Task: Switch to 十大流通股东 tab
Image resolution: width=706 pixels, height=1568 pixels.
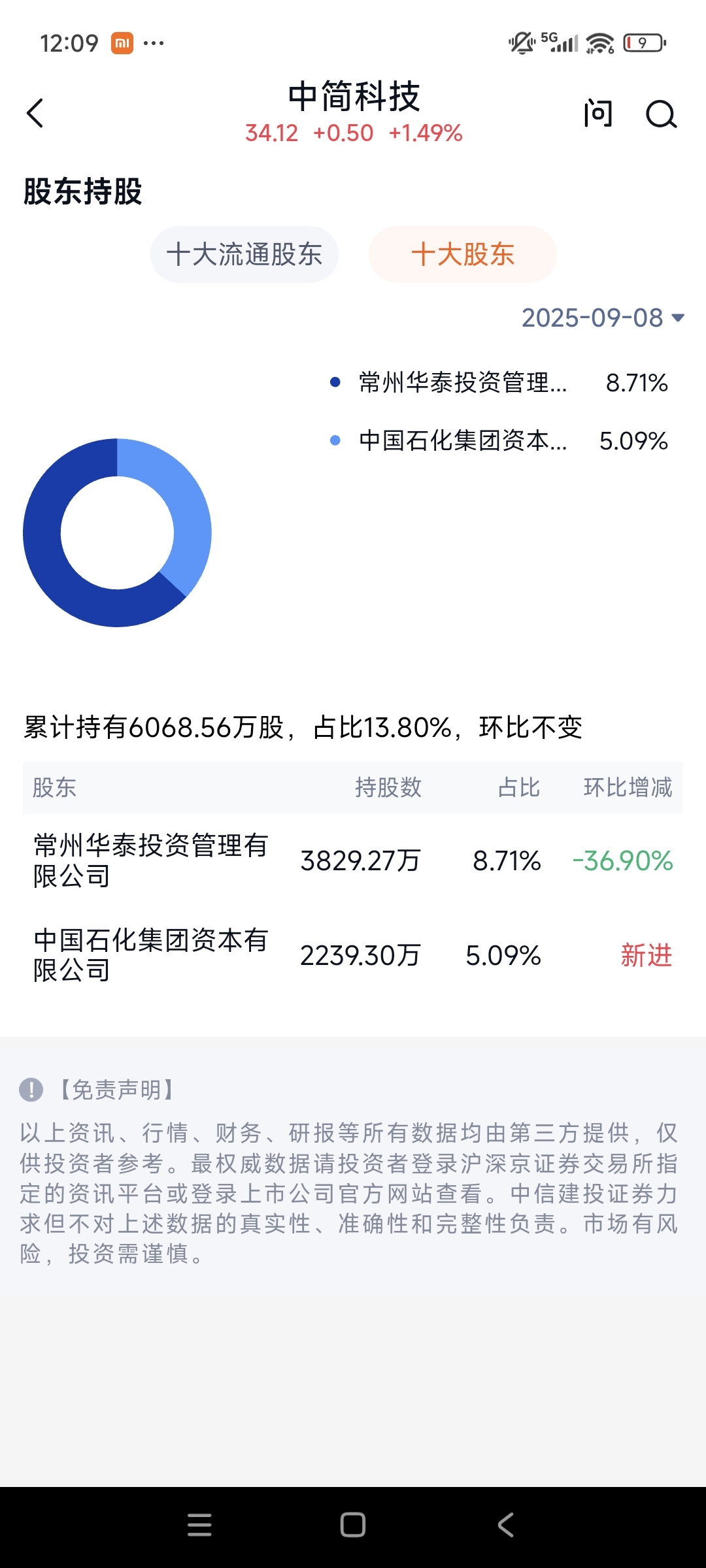Action: coord(244,255)
